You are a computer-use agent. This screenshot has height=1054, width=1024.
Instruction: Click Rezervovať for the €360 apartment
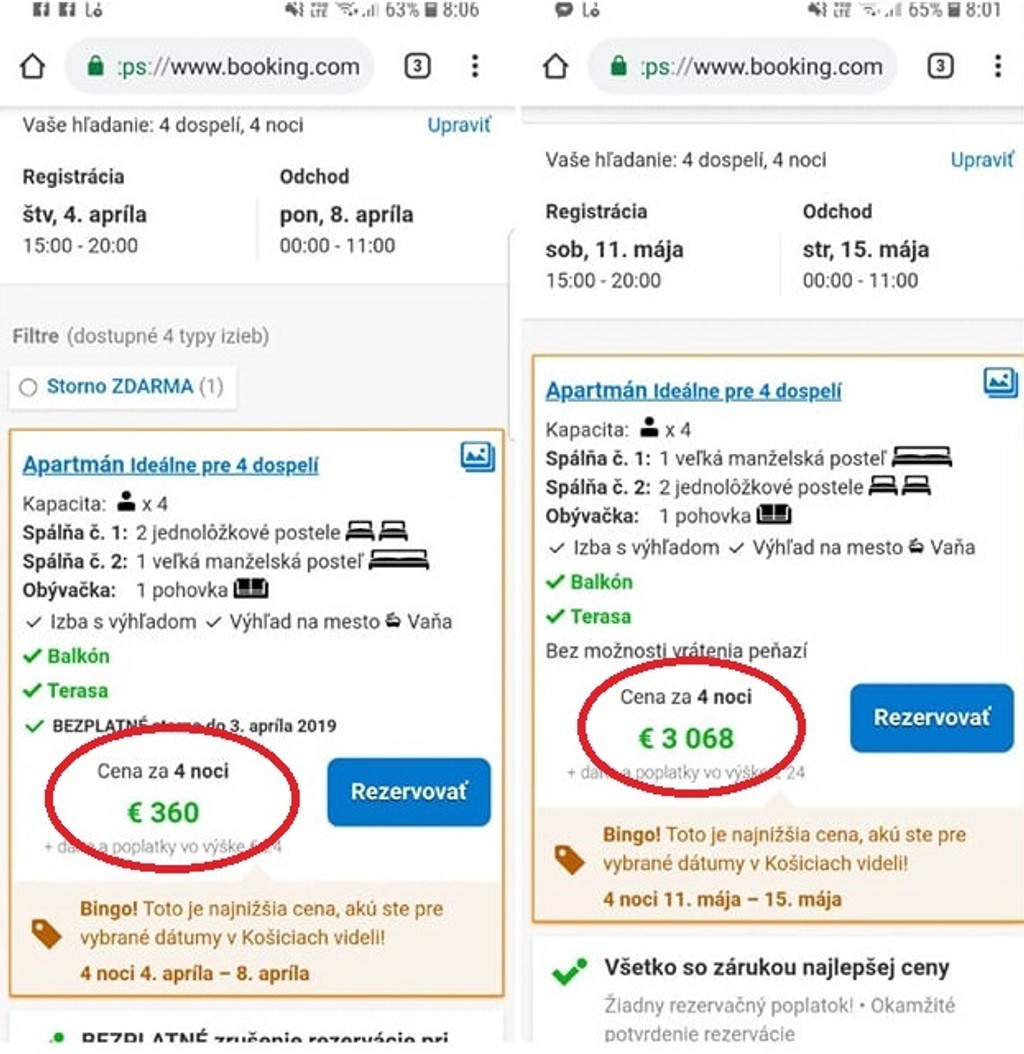pyautogui.click(x=408, y=792)
